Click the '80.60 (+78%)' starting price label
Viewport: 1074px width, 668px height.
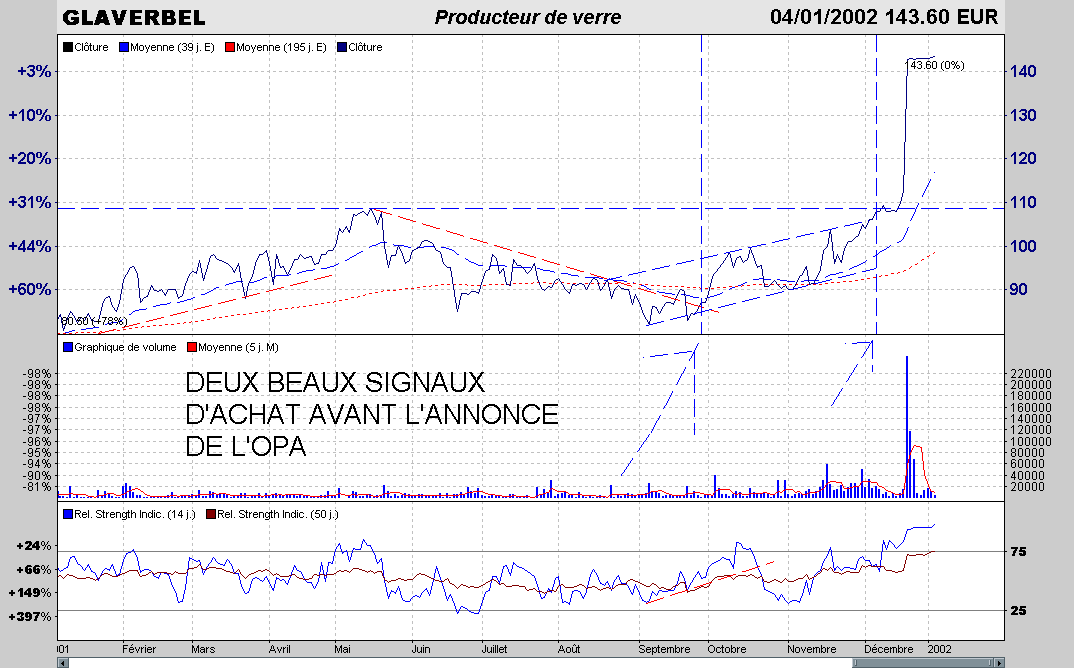94,321
